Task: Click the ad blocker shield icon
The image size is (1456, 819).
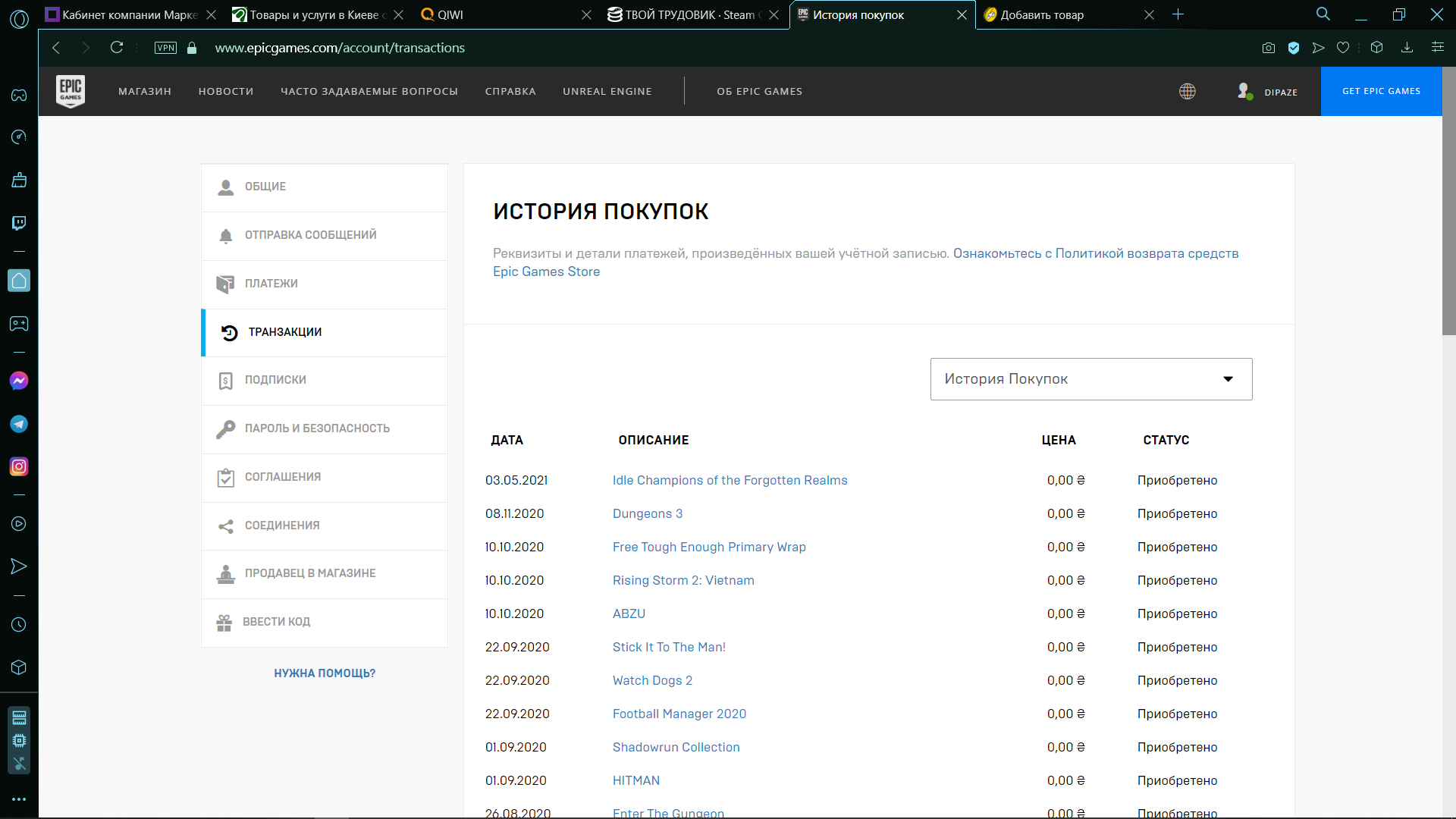Action: tap(1294, 48)
